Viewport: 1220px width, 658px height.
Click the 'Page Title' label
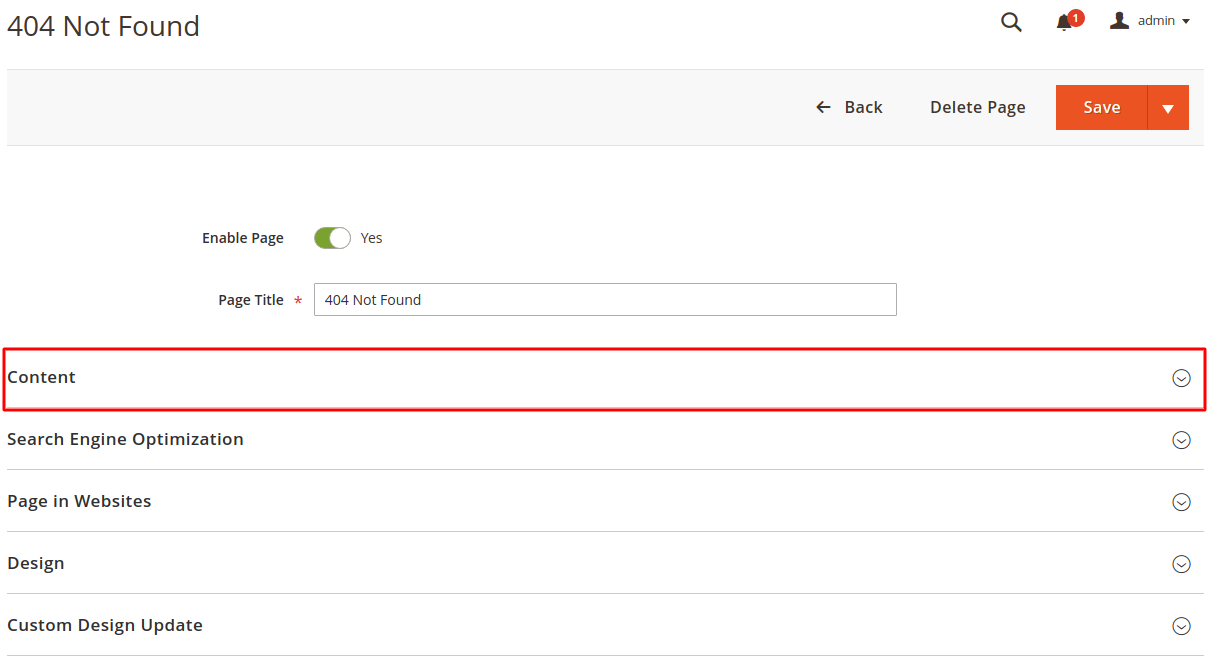coord(251,300)
